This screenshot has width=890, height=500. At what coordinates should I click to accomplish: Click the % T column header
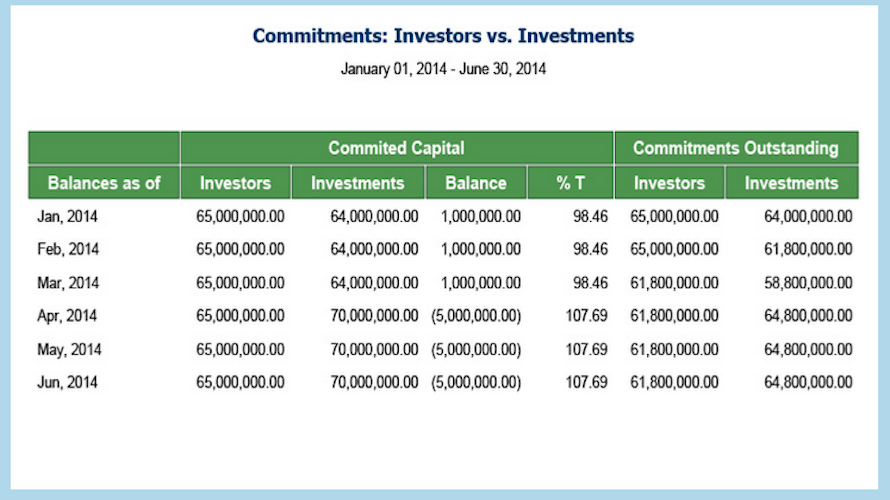[570, 183]
